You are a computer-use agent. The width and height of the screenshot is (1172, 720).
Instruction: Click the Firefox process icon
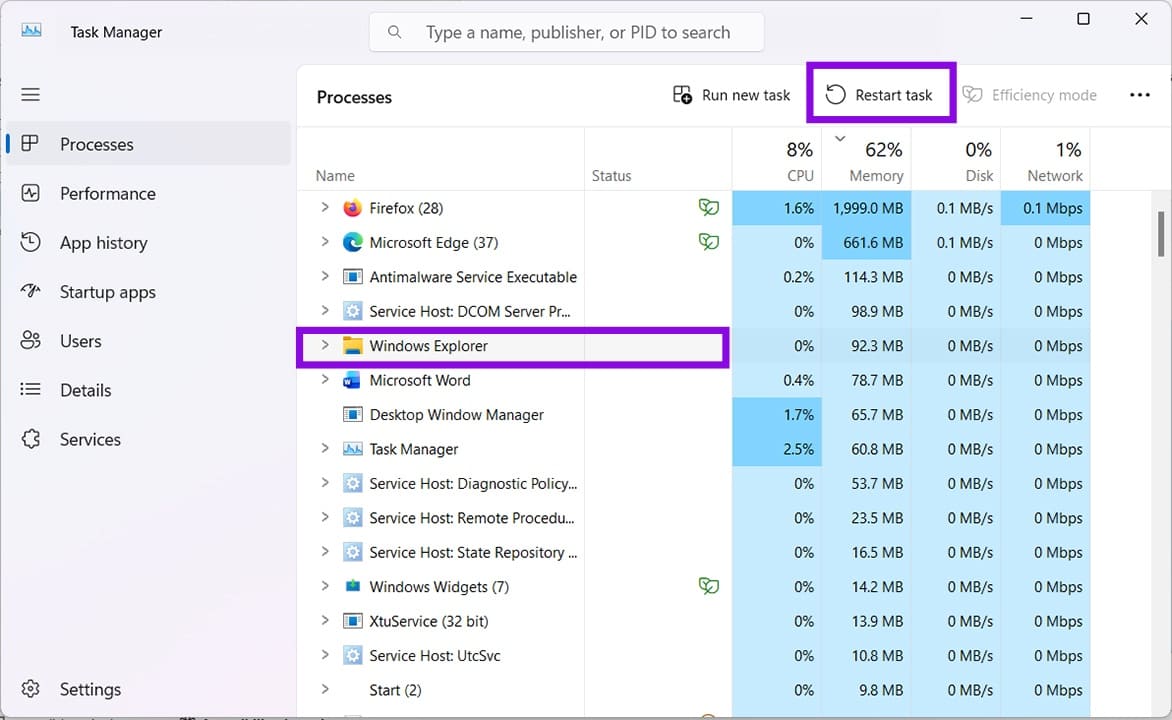[x=352, y=208]
